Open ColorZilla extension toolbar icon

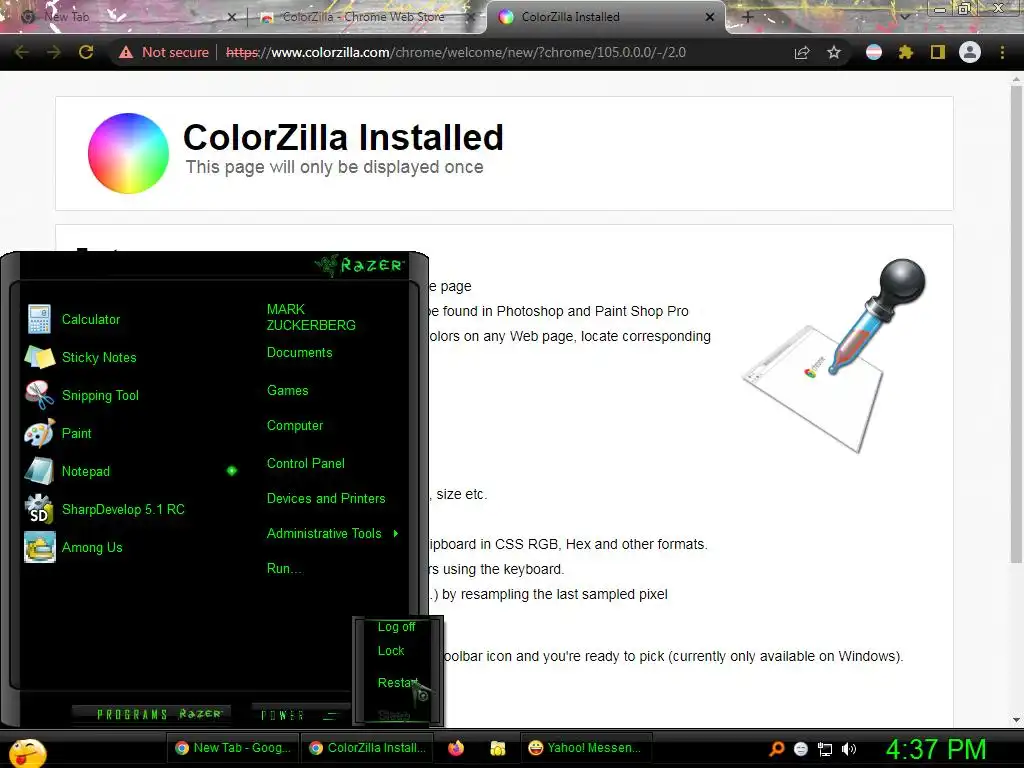point(874,52)
